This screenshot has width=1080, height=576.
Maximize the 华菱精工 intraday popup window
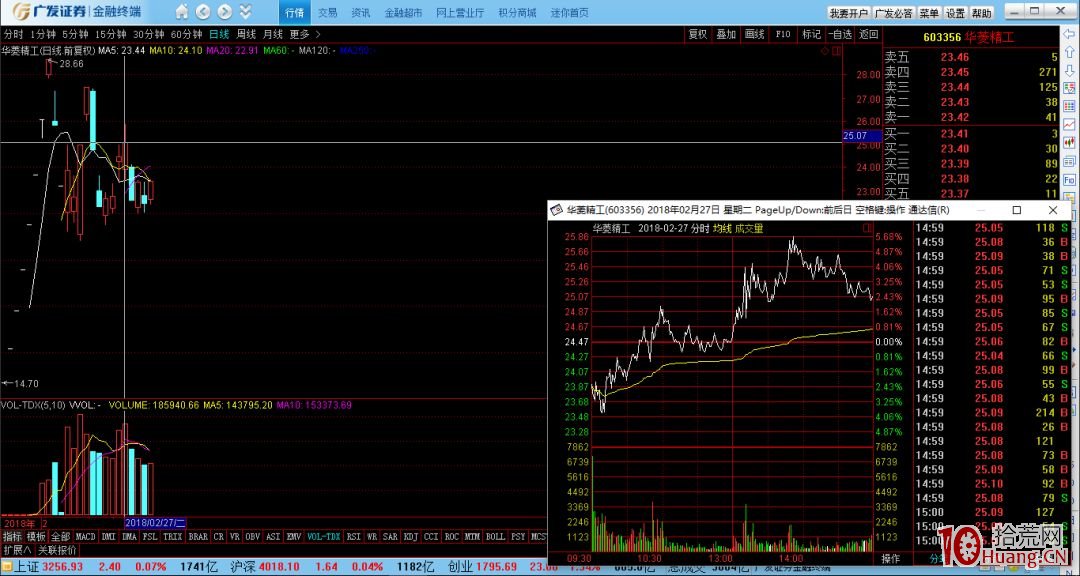1017,210
